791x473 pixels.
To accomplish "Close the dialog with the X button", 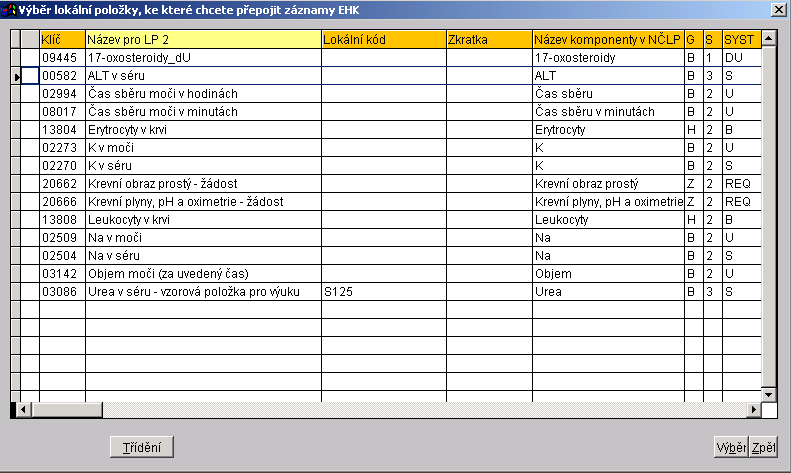I will coord(778,9).
